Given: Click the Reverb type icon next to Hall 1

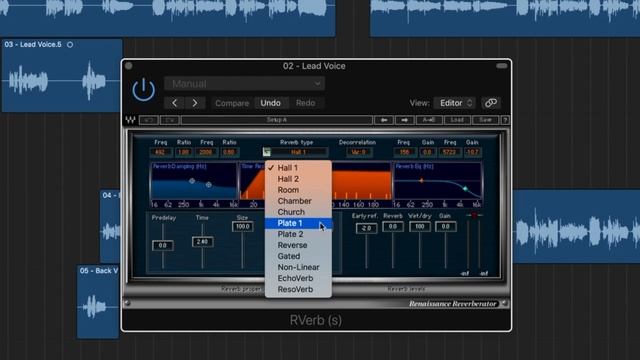Looking at the screenshot, I should click(267, 152).
